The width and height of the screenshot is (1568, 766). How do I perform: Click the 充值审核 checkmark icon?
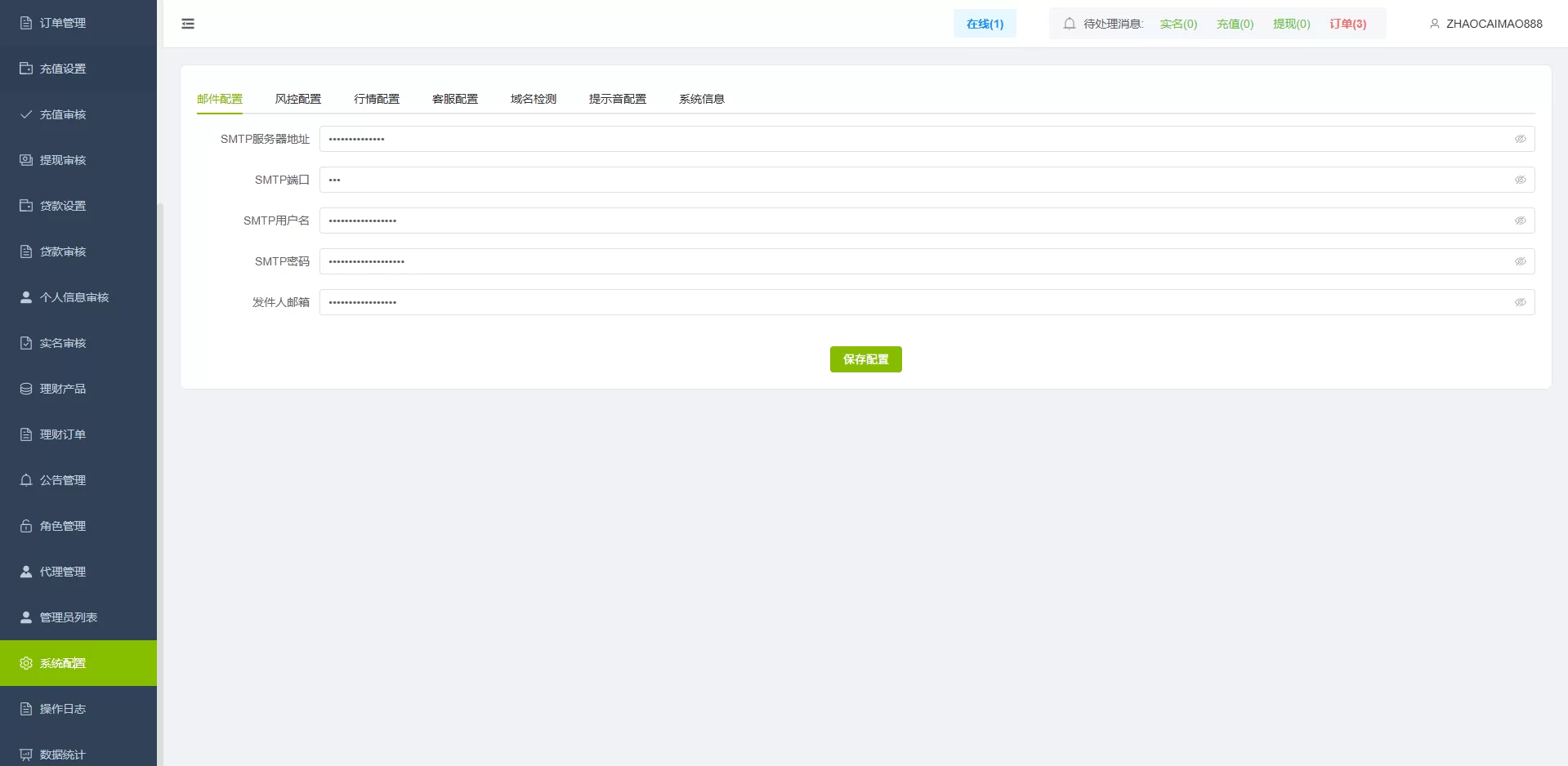26,114
